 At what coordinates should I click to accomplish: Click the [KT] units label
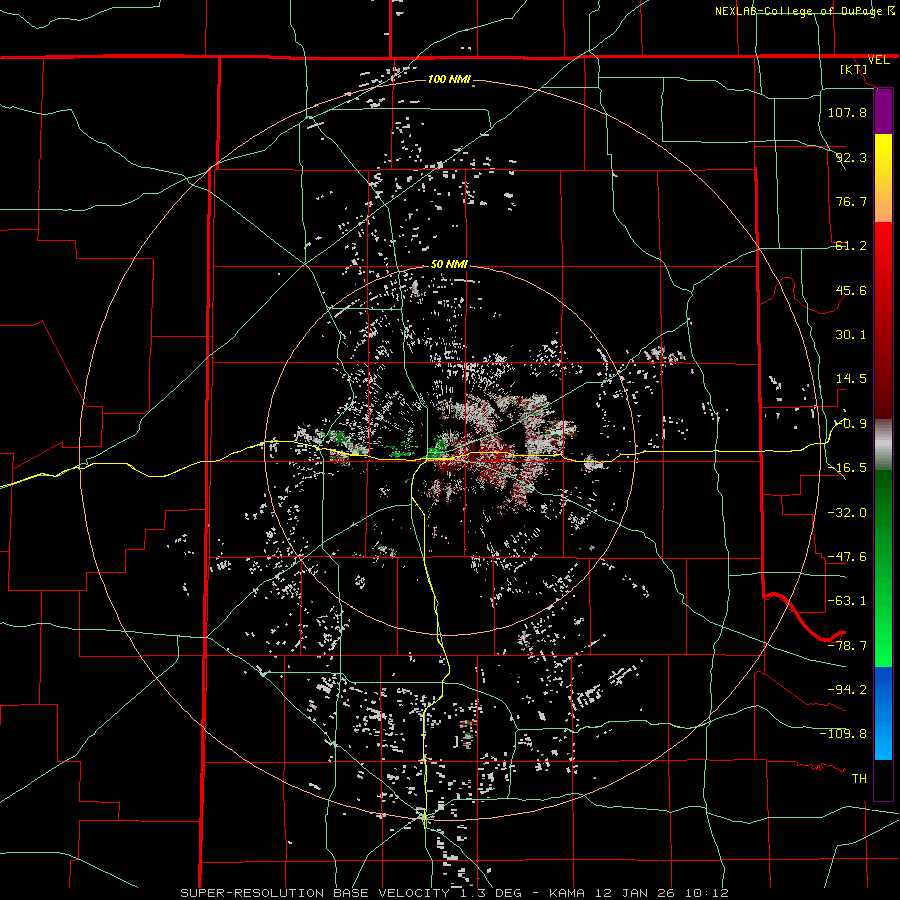854,69
